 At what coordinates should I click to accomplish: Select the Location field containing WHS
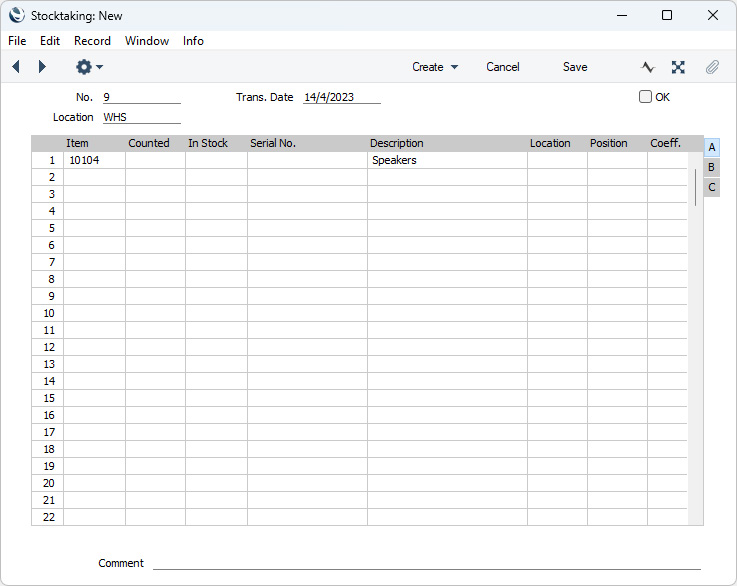141,117
